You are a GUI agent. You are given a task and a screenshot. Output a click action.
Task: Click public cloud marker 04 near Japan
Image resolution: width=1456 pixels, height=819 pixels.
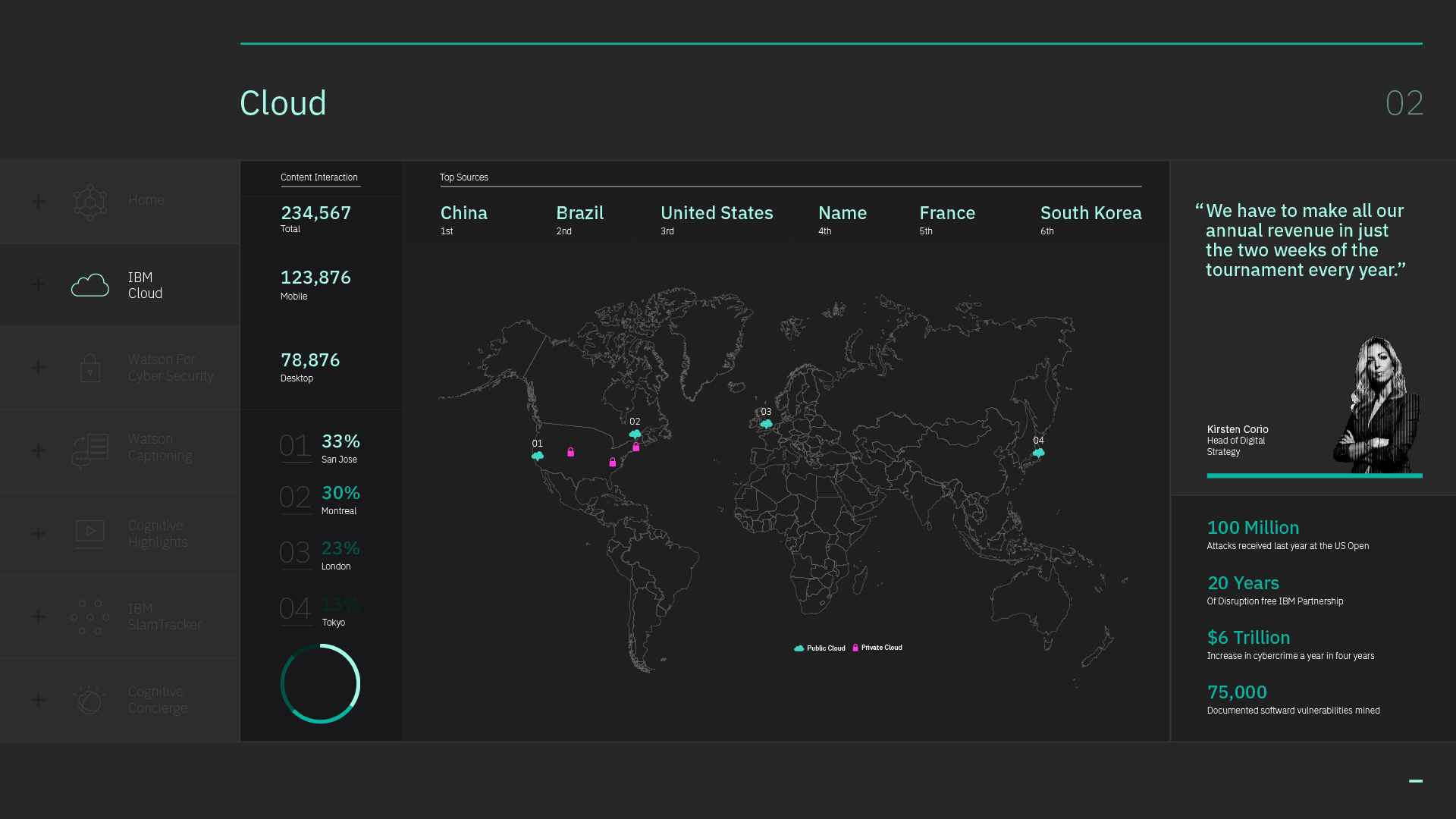point(1038,453)
